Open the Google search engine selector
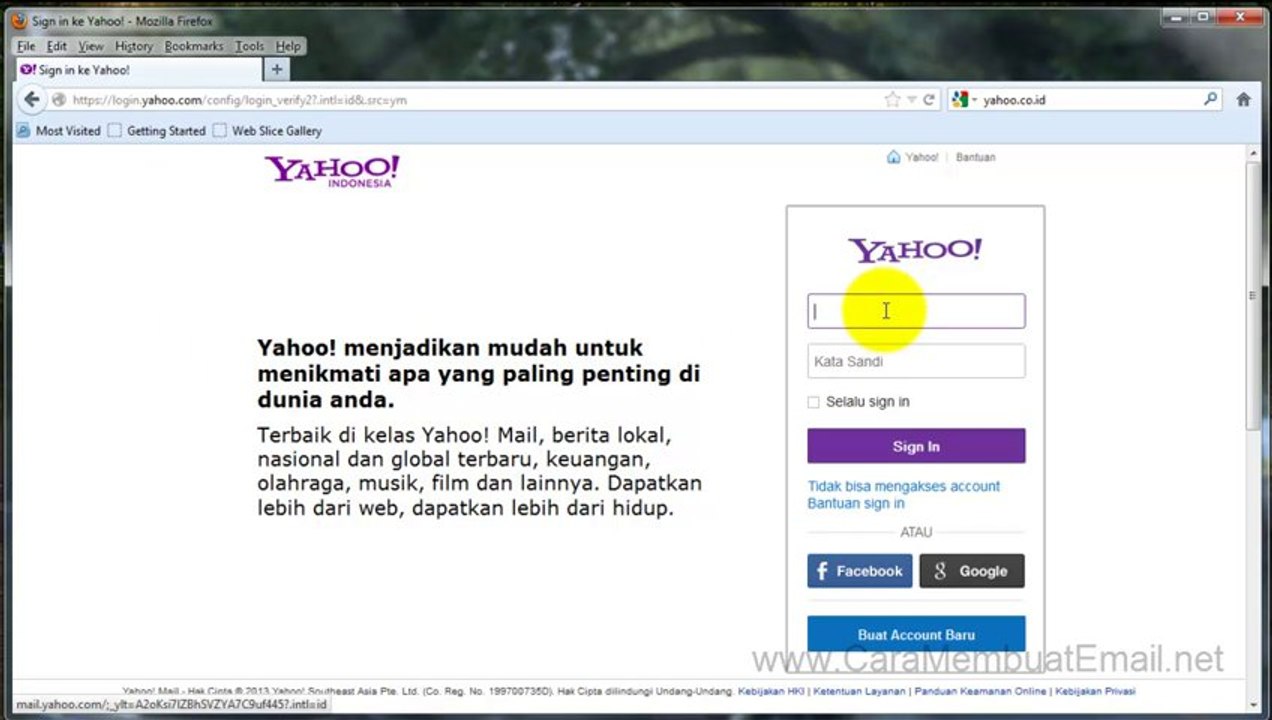 click(964, 99)
